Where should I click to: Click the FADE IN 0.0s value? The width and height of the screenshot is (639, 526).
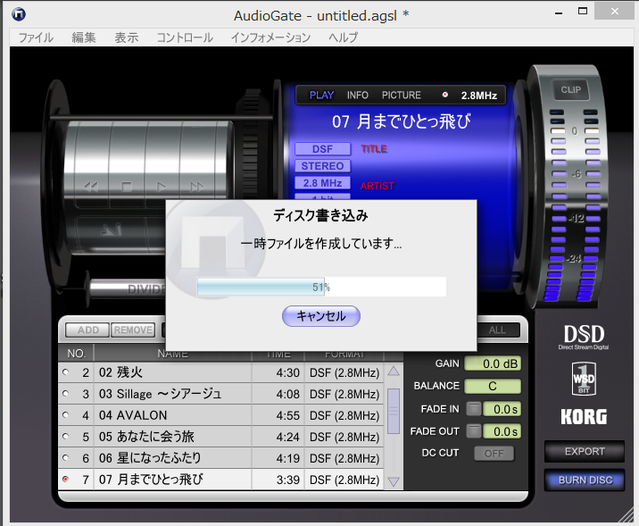click(502, 409)
